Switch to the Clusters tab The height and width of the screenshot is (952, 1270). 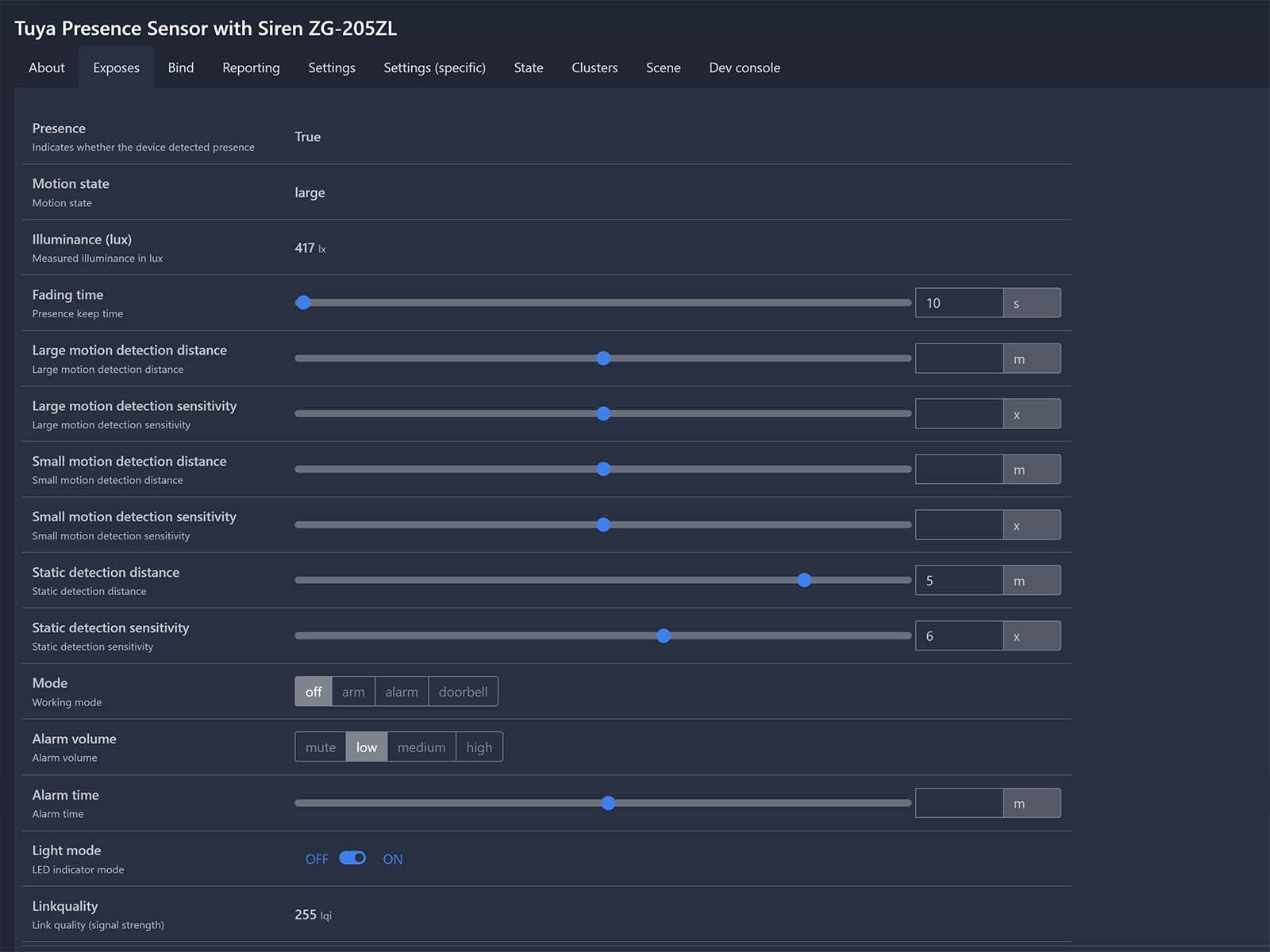click(595, 68)
